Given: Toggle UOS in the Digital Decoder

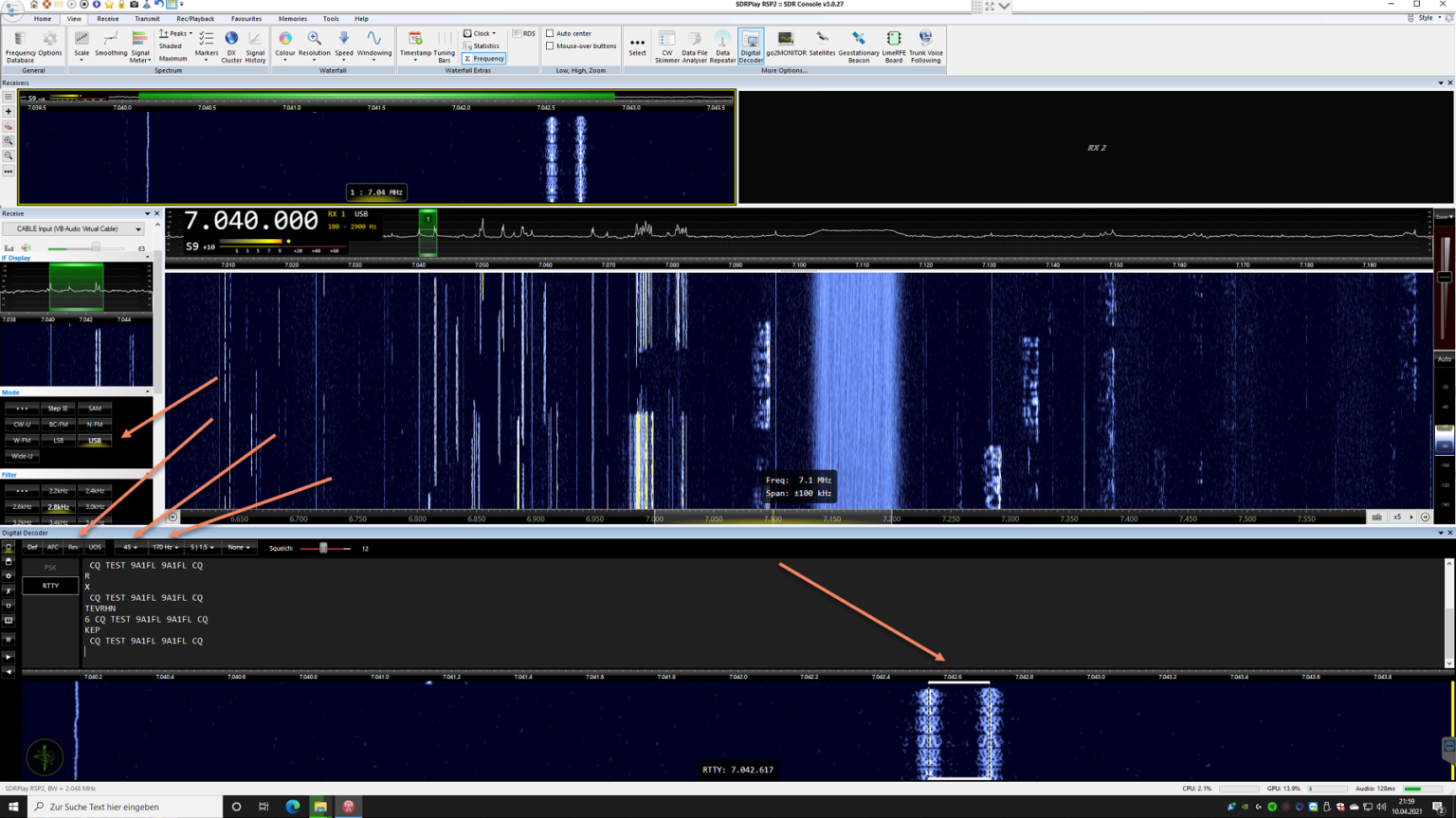Looking at the screenshot, I should pyautogui.click(x=95, y=547).
